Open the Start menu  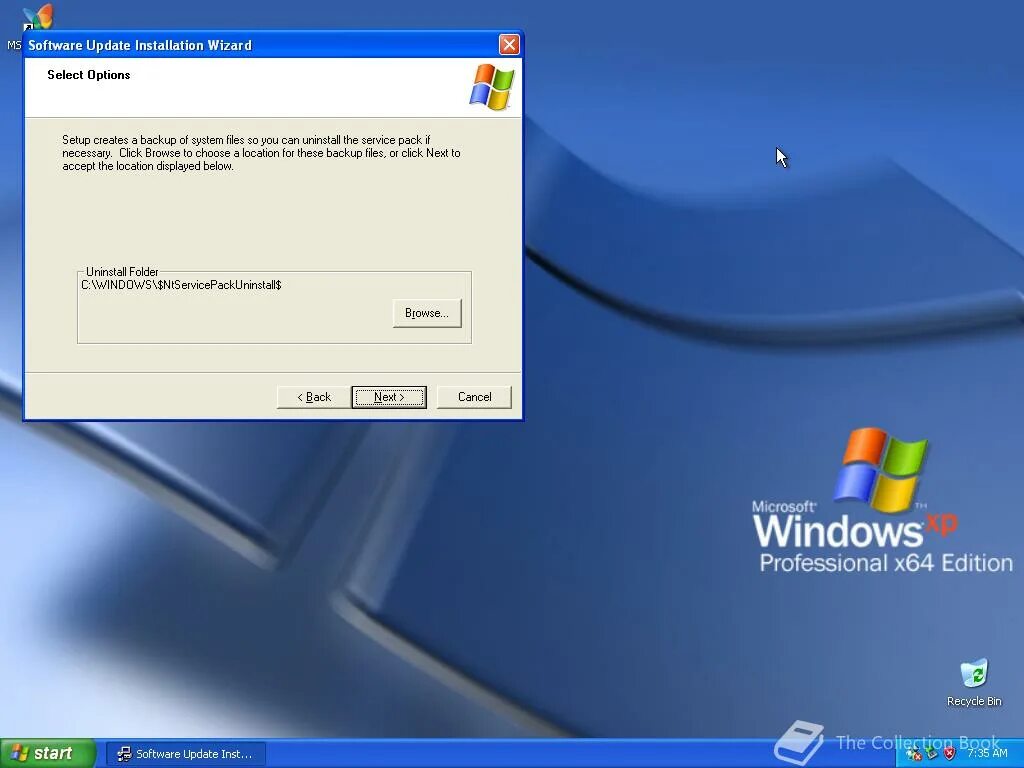(x=48, y=753)
